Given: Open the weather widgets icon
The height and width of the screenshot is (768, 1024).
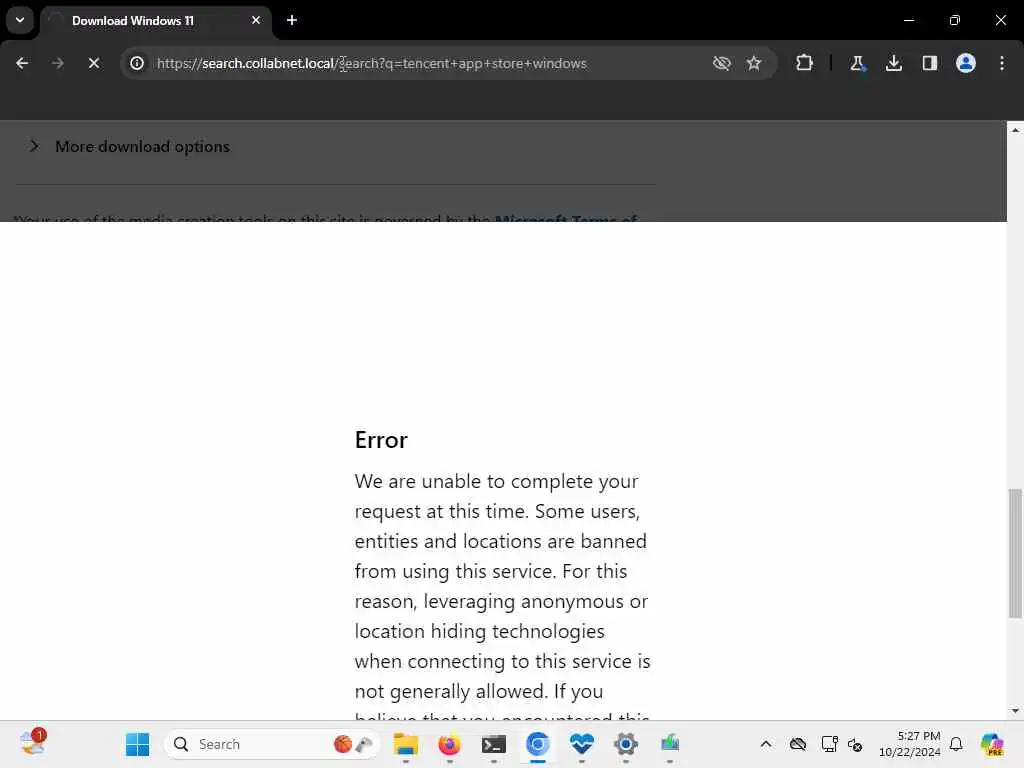Looking at the screenshot, I should [x=32, y=743].
